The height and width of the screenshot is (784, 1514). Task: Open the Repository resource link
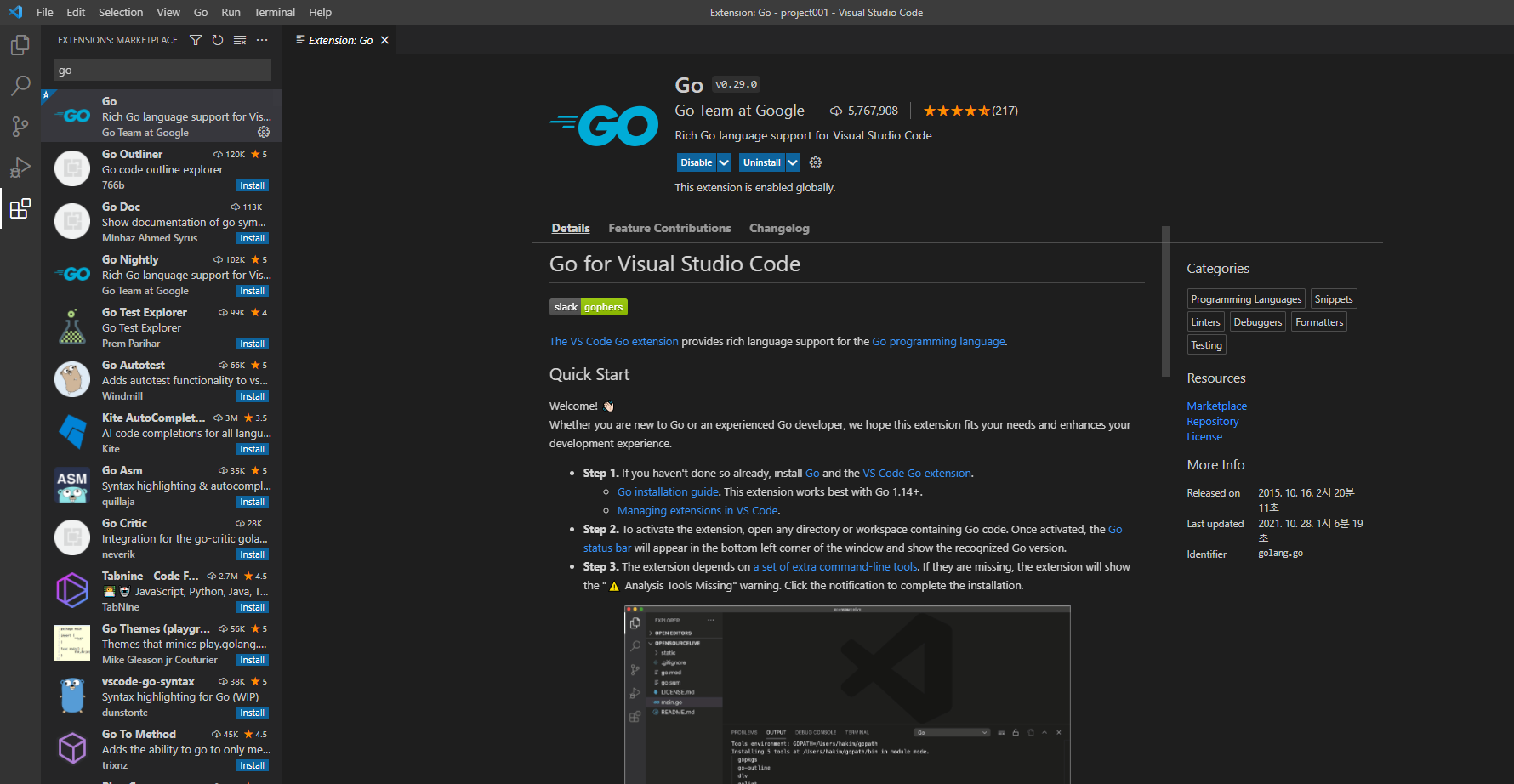(x=1213, y=422)
